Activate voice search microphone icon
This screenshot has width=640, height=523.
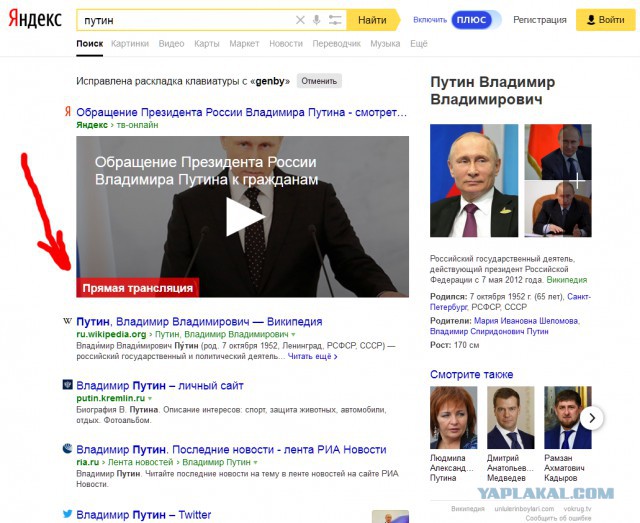click(316, 20)
